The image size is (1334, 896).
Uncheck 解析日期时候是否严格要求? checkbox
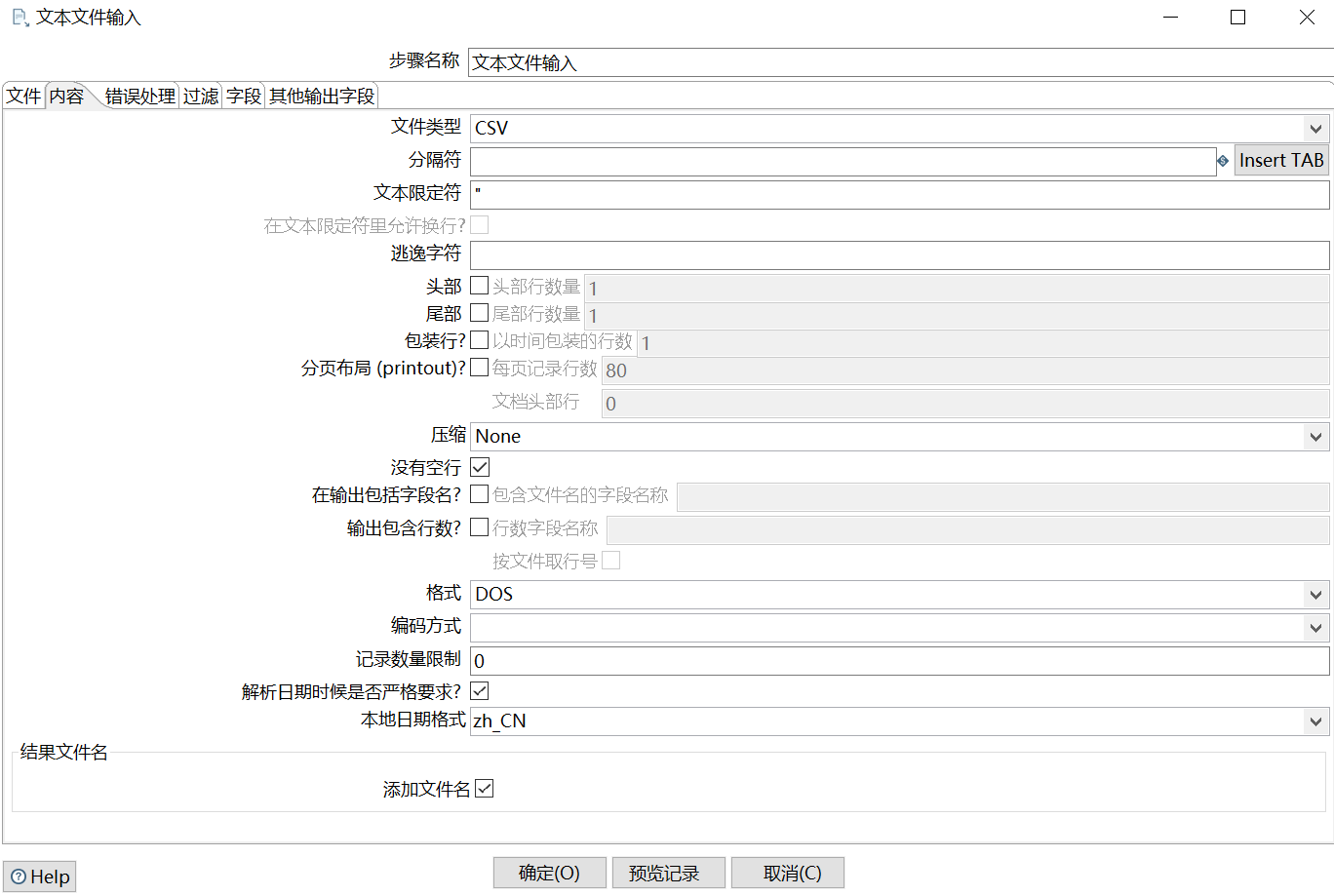pos(480,691)
